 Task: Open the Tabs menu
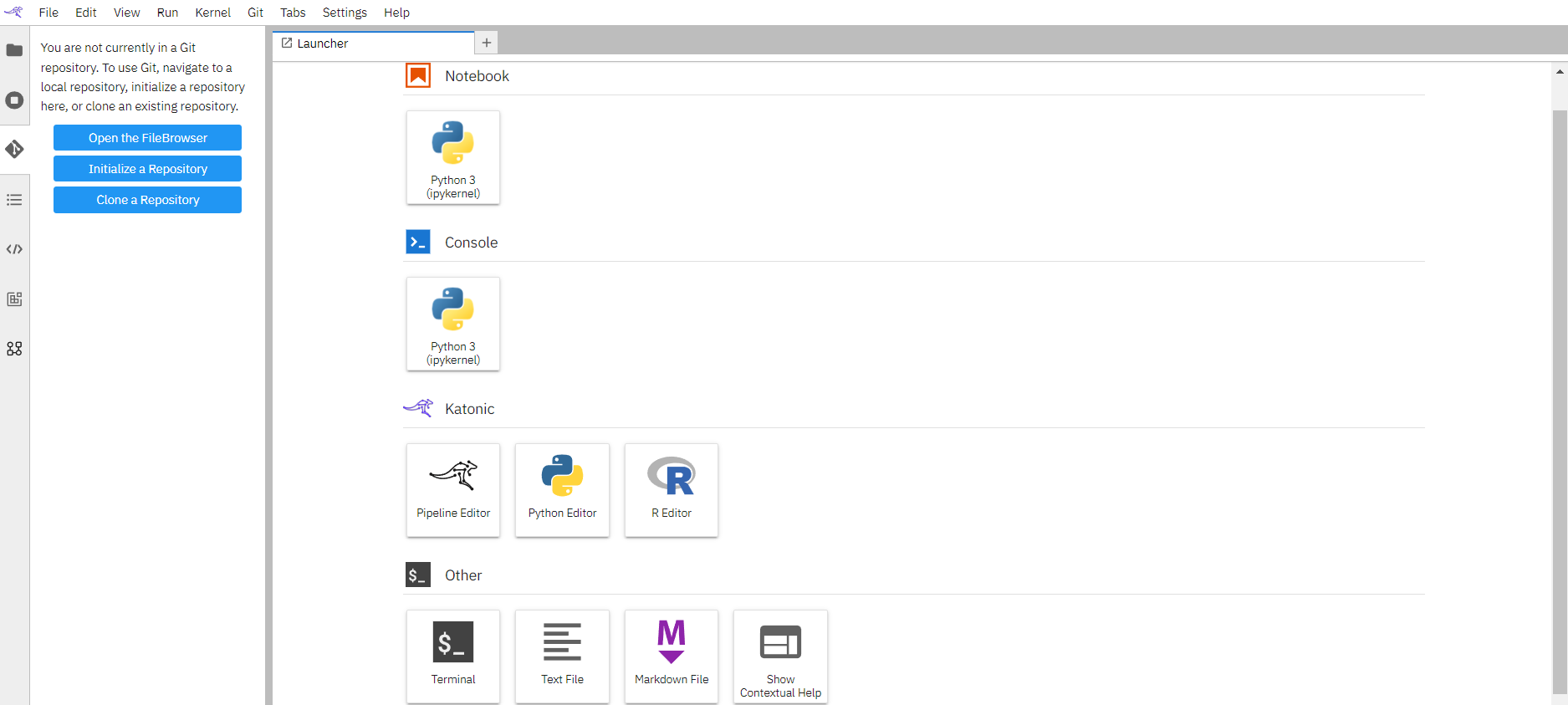click(x=293, y=13)
